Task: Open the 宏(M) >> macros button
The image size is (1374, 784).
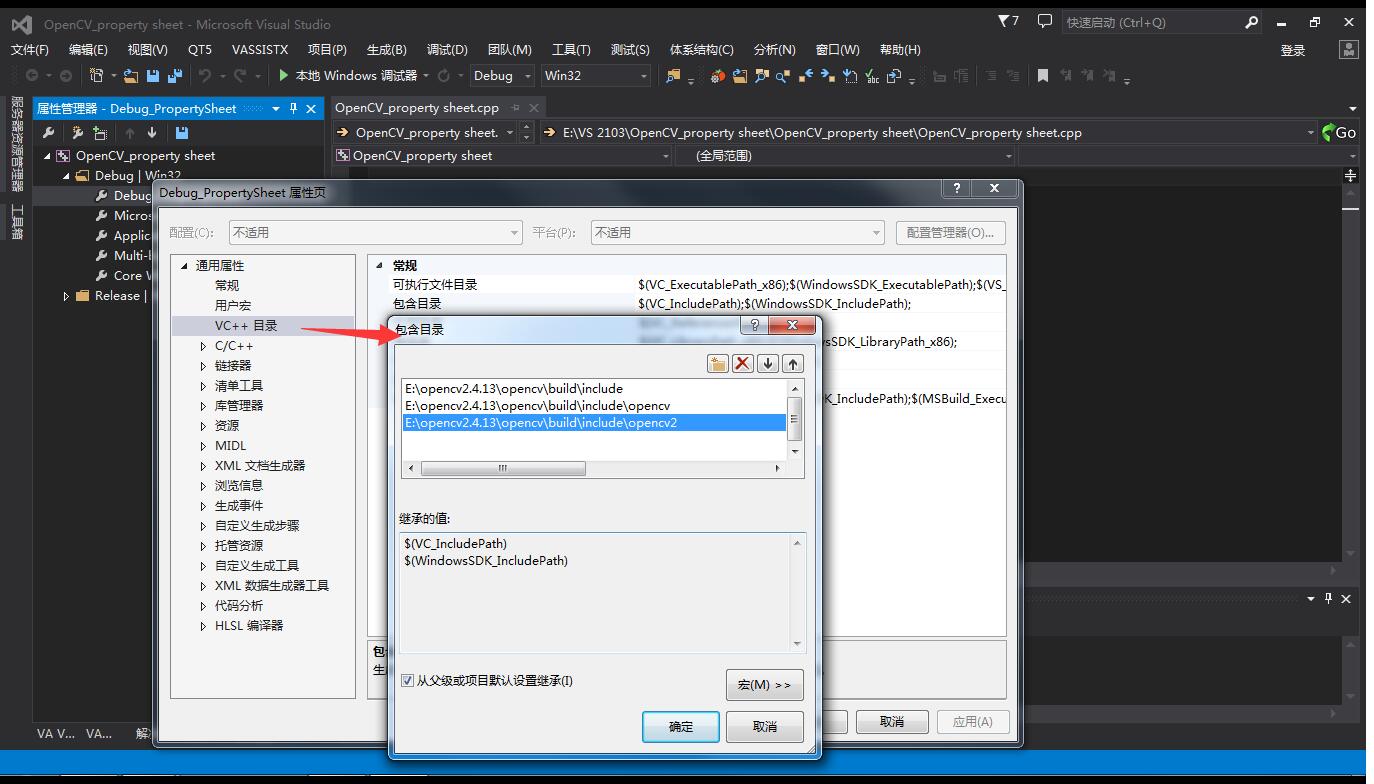Action: pyautogui.click(x=764, y=685)
